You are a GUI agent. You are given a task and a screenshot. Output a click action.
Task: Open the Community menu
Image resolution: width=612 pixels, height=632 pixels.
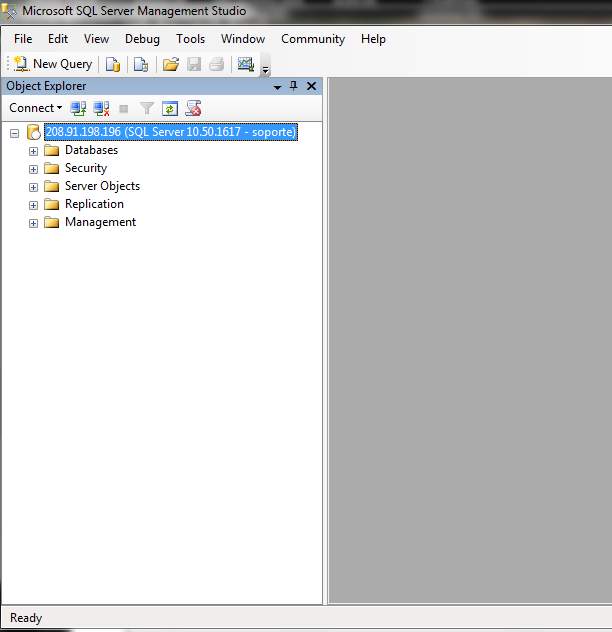313,39
